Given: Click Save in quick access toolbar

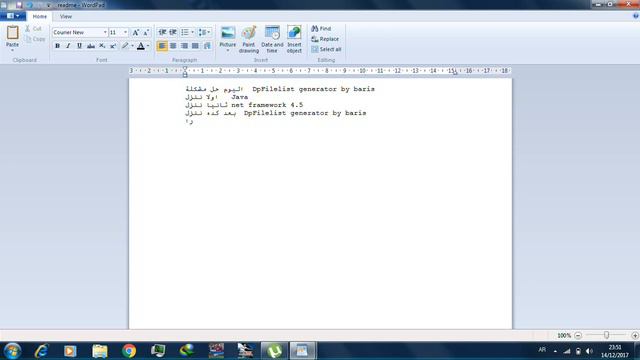Looking at the screenshot, I should click(x=19, y=5).
